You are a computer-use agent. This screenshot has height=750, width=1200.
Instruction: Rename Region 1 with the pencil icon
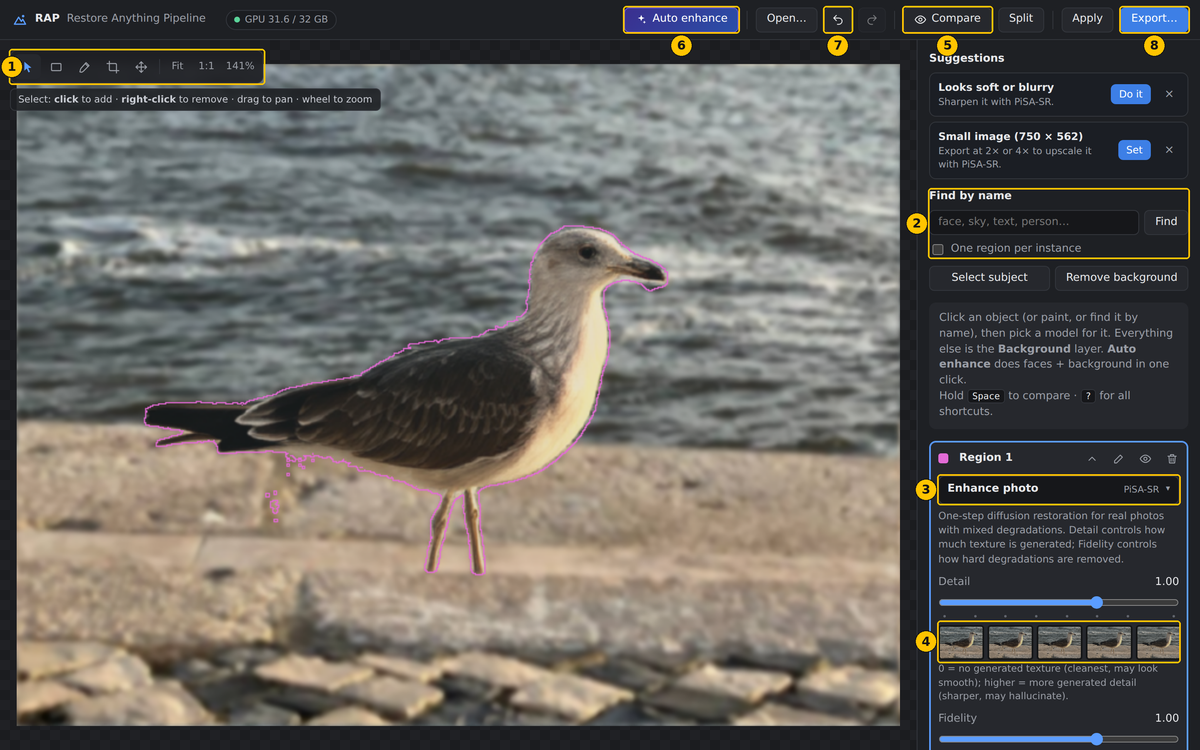coord(1118,459)
